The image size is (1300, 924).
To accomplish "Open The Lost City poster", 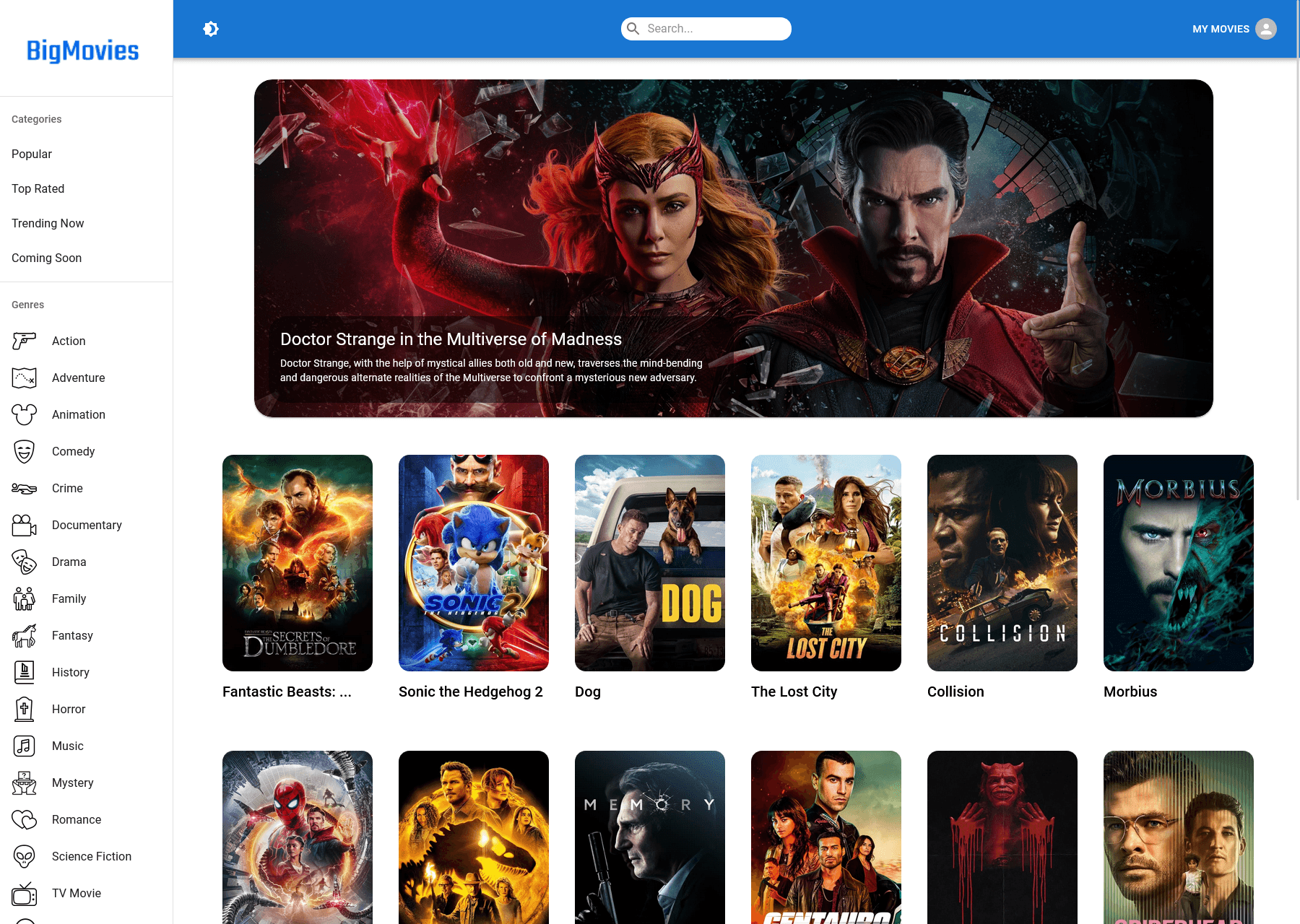I will (x=826, y=563).
